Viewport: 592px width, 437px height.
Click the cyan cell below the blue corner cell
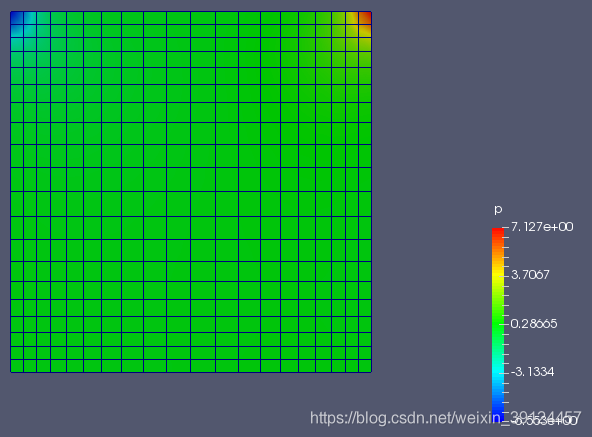point(17,31)
